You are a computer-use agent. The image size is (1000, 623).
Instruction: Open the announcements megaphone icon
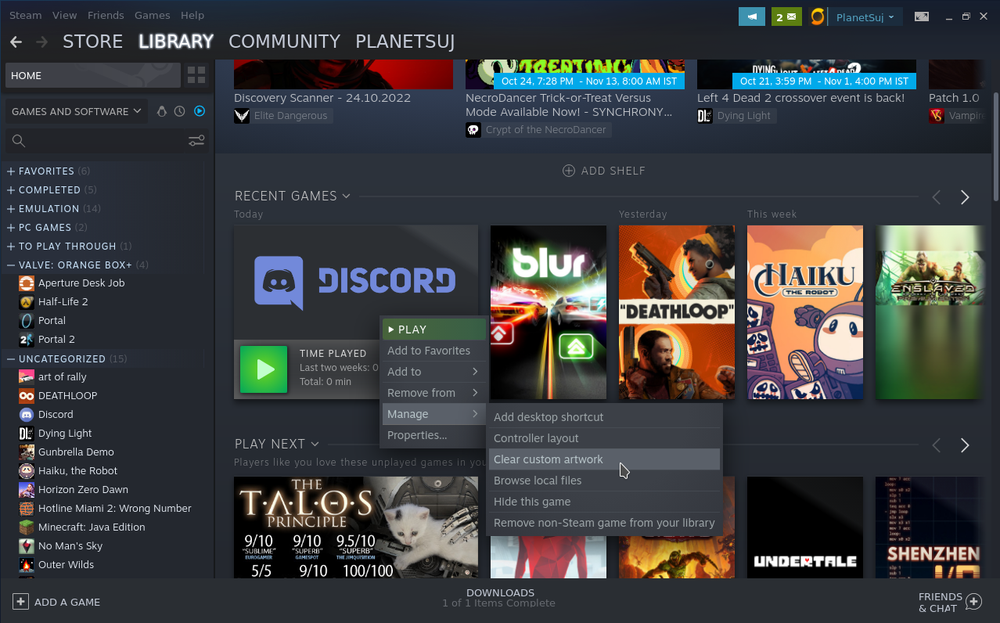click(x=752, y=17)
